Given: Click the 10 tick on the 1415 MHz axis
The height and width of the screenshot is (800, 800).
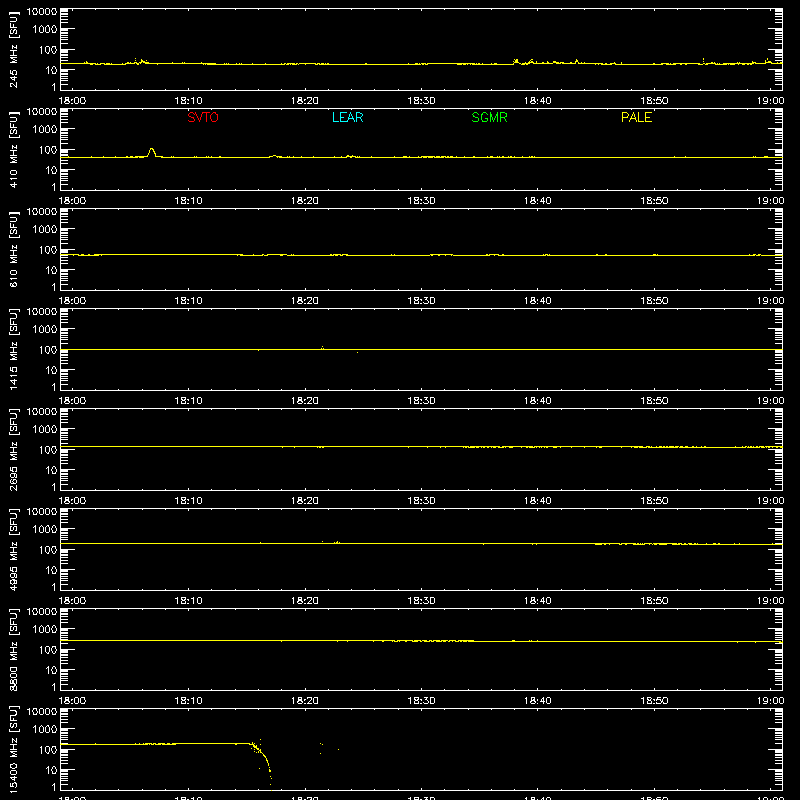Looking at the screenshot, I should coord(51,370).
